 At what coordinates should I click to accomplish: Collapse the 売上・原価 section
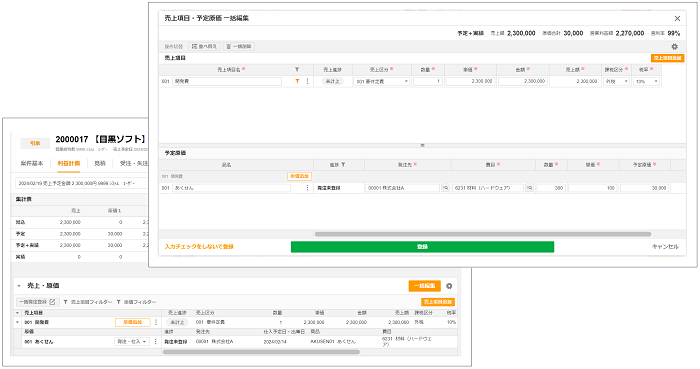19,286
